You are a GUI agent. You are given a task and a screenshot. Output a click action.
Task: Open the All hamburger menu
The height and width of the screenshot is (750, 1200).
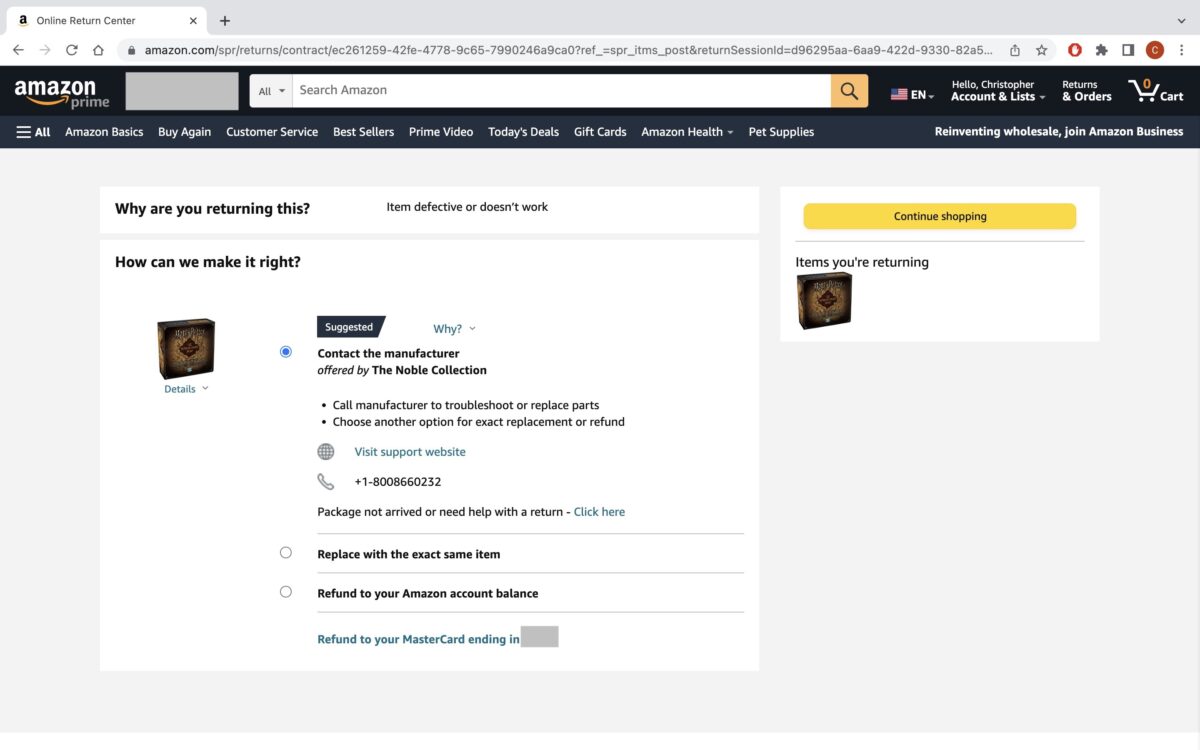[x=33, y=132]
